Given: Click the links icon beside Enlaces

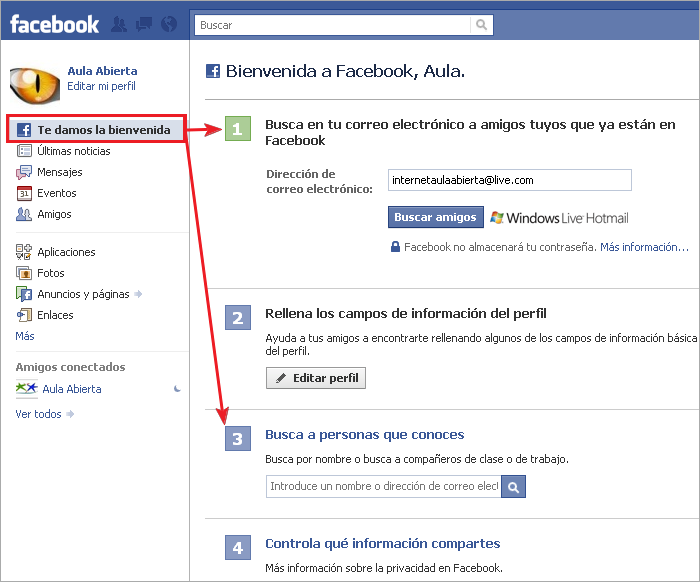Looking at the screenshot, I should (24, 315).
